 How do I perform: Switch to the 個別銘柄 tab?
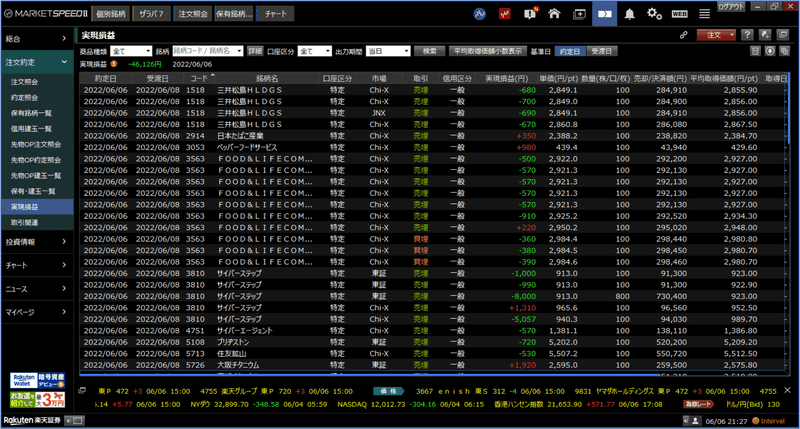(x=111, y=14)
